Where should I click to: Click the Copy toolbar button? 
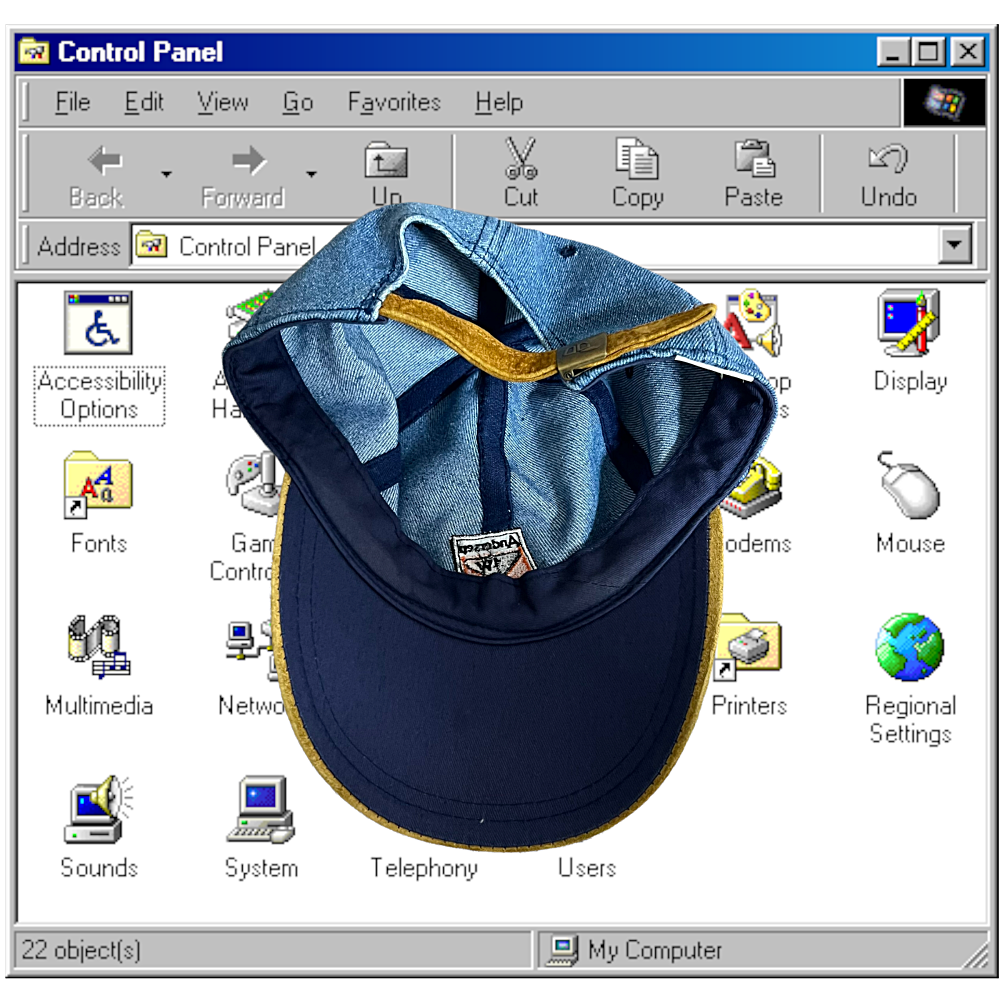[637, 172]
